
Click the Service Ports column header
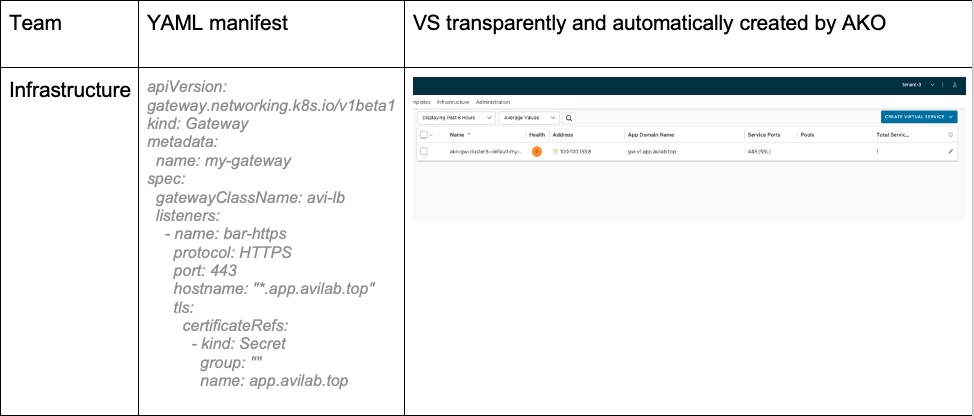point(763,134)
